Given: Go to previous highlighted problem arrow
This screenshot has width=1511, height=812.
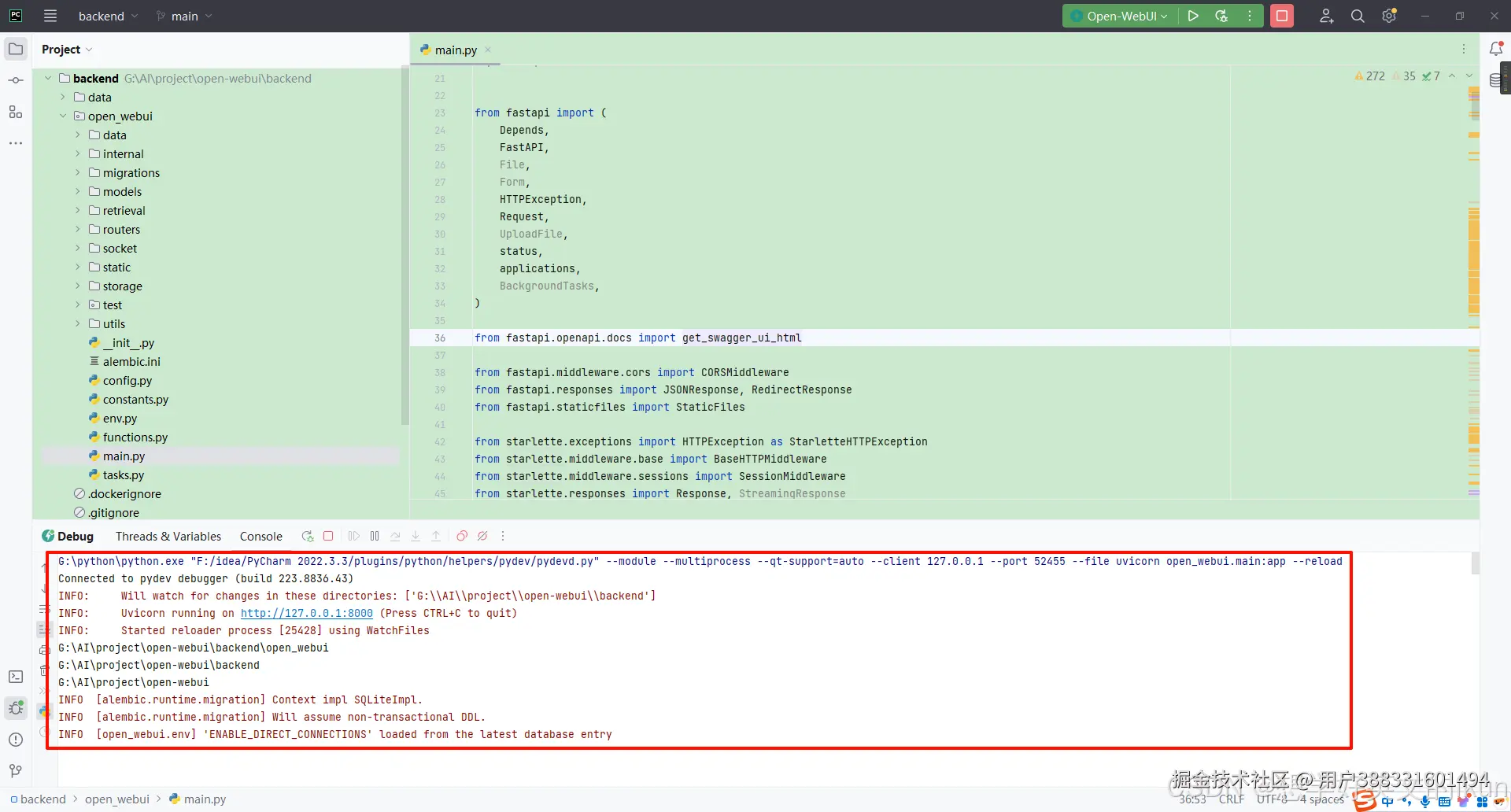Looking at the screenshot, I should (1452, 76).
